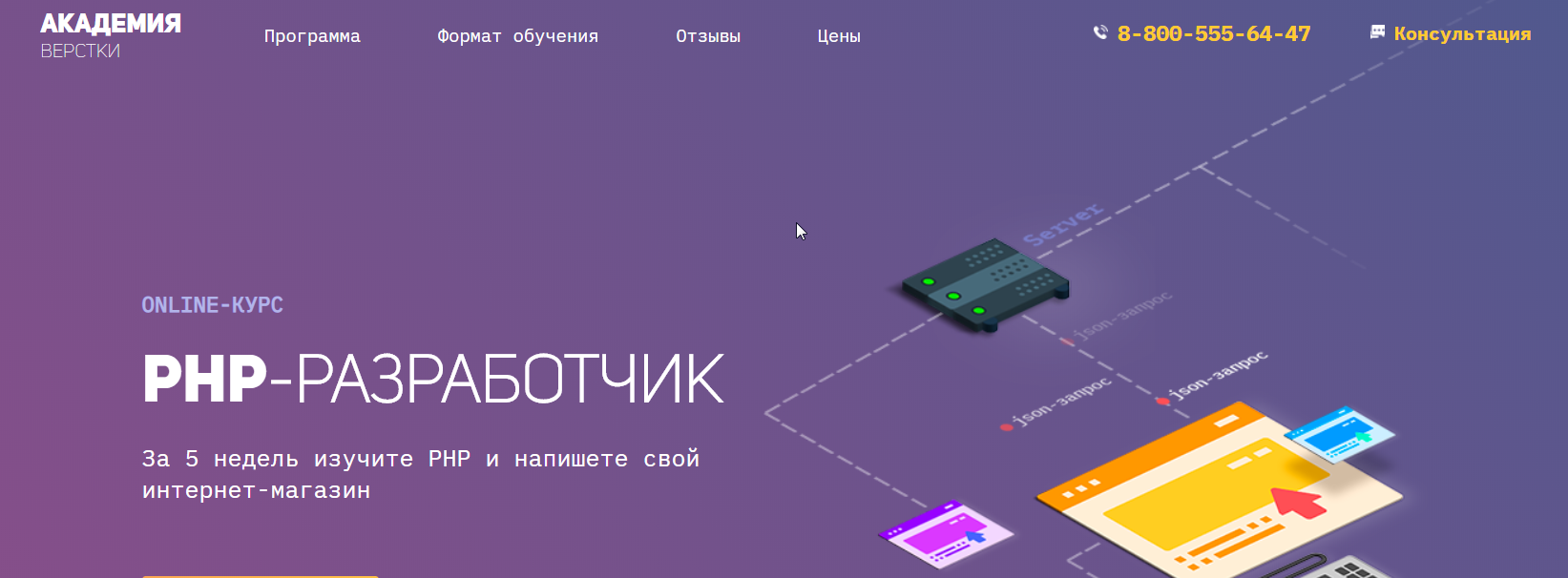Click the Академия Верстки logo
This screenshot has height=578, width=1568.
click(x=110, y=35)
